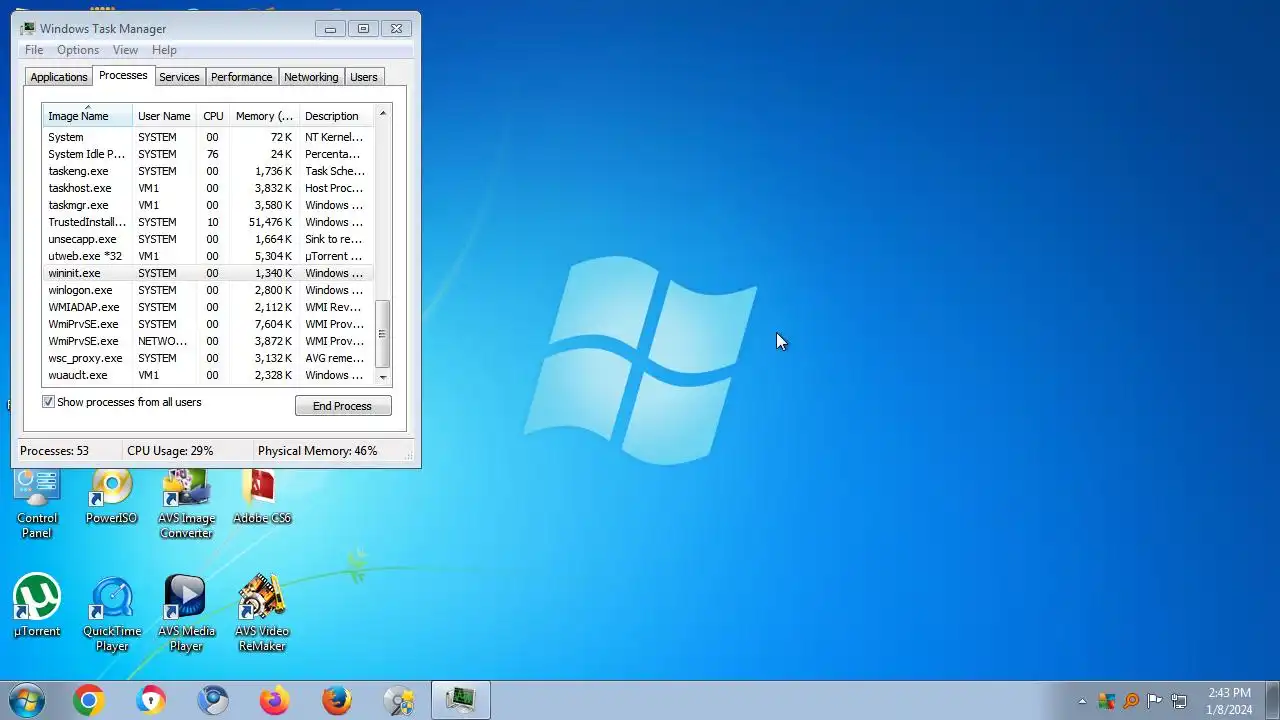The height and width of the screenshot is (720, 1280).
Task: Select the unsecapp.exe row
Action: (x=208, y=239)
